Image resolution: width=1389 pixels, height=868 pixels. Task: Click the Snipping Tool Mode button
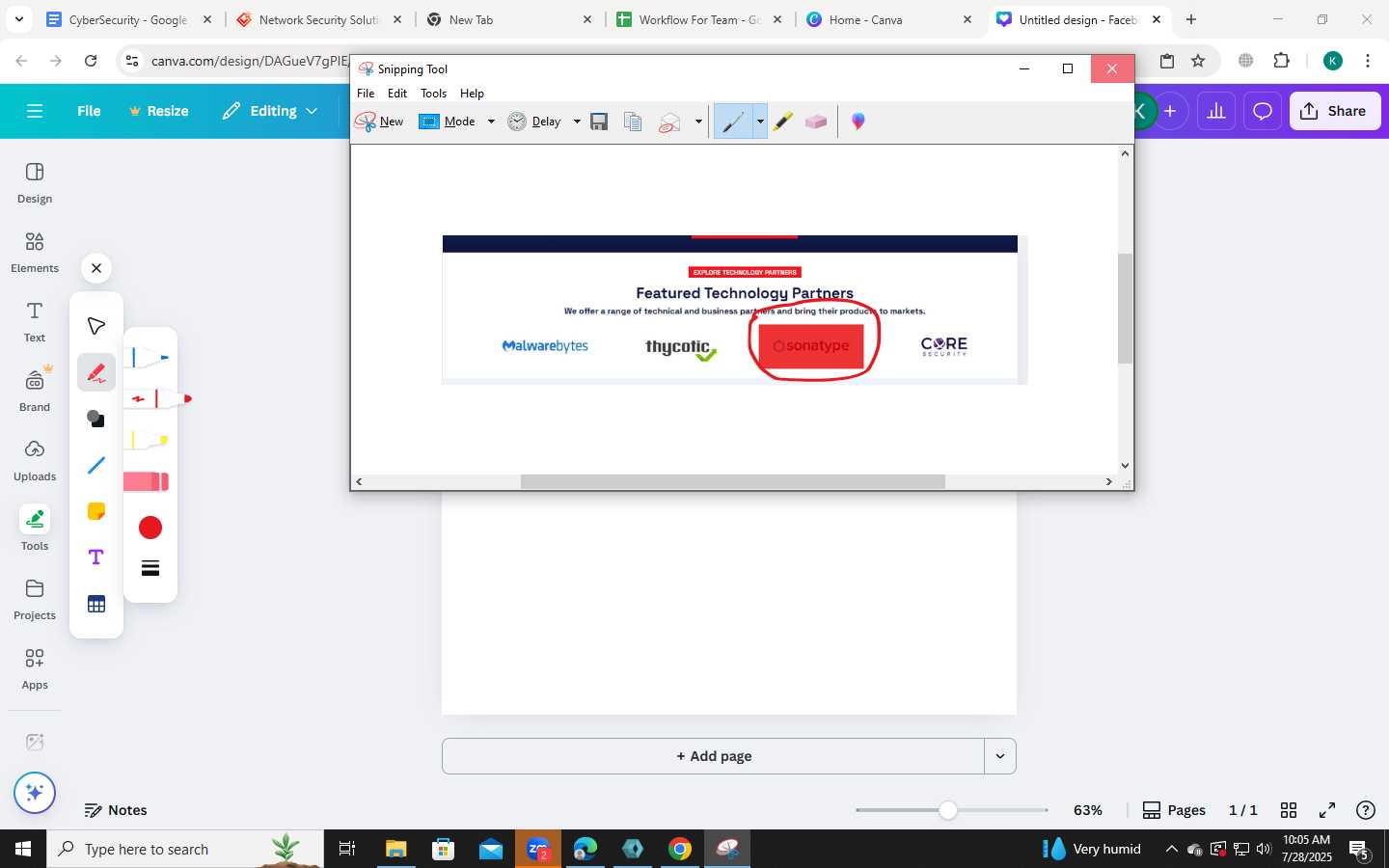(x=448, y=122)
